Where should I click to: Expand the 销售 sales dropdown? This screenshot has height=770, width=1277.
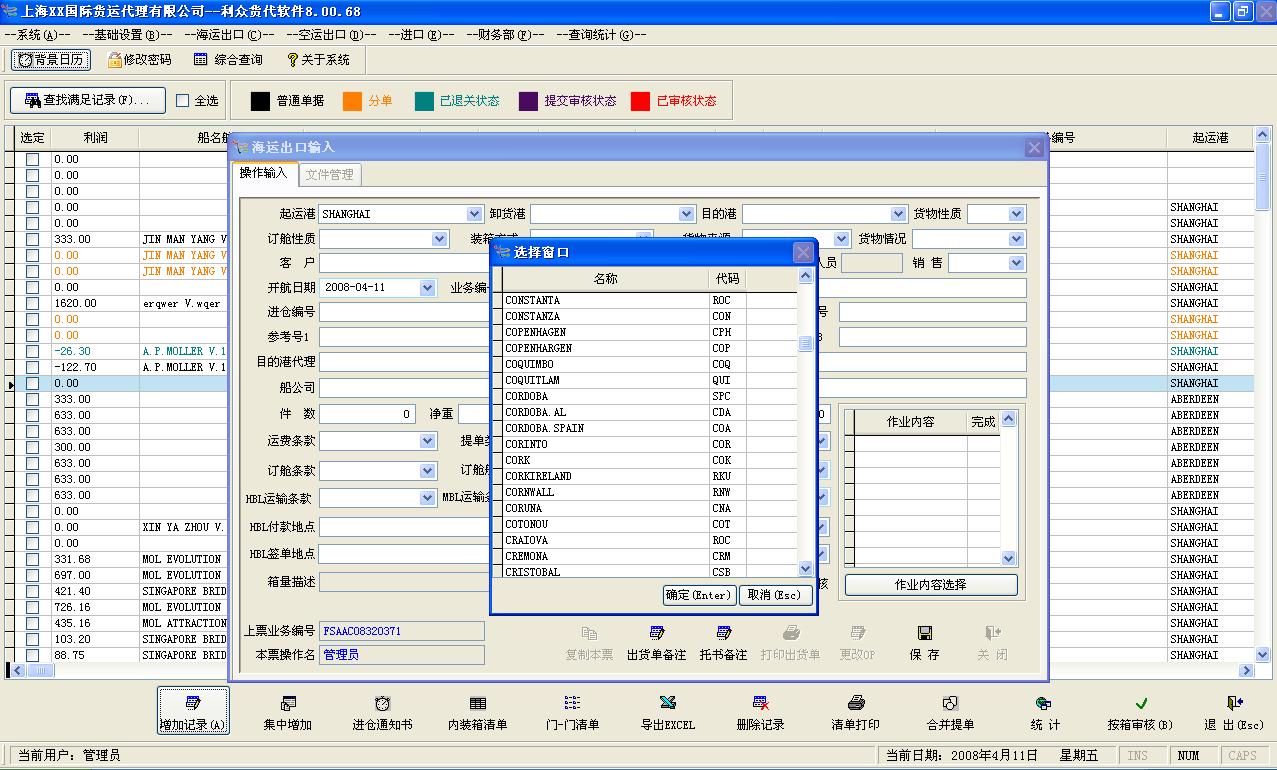point(1017,263)
